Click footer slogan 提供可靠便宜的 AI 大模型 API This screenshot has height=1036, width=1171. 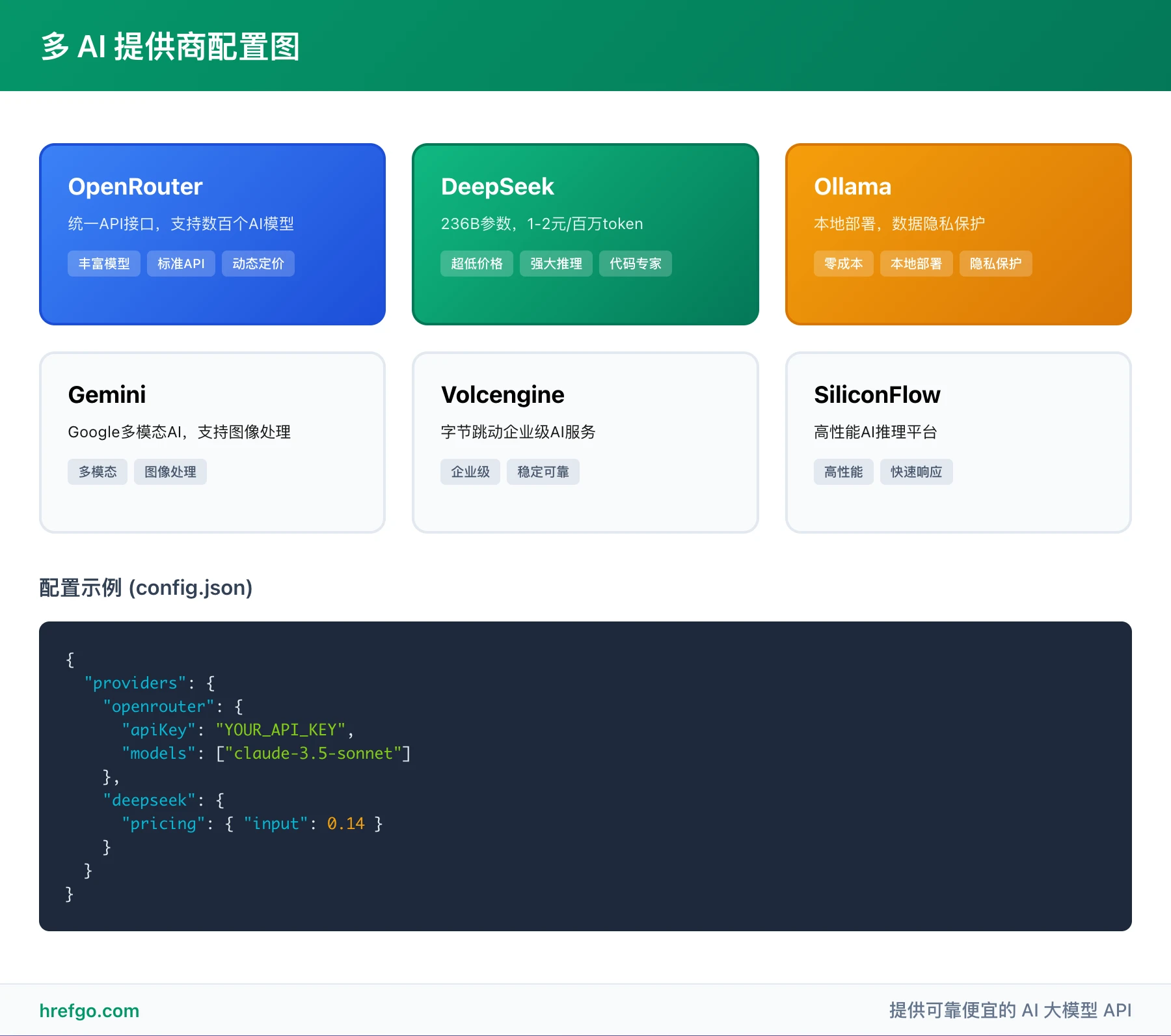point(1010,1011)
